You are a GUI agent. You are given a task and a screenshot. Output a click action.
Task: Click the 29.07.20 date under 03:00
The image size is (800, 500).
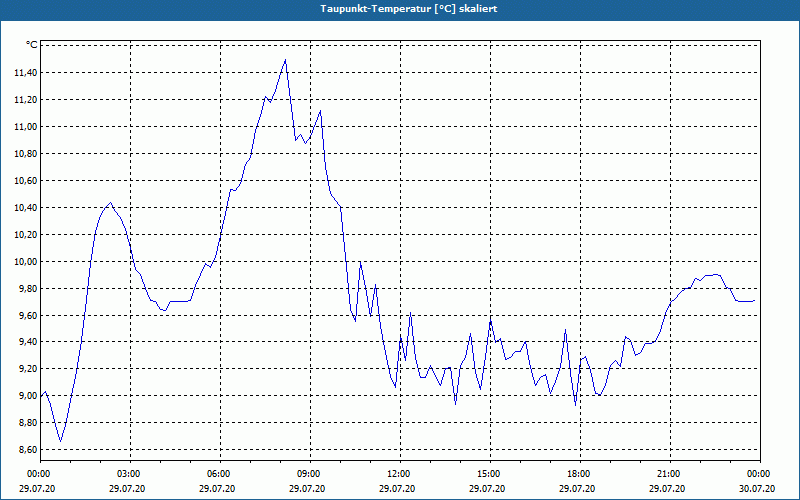(x=129, y=489)
